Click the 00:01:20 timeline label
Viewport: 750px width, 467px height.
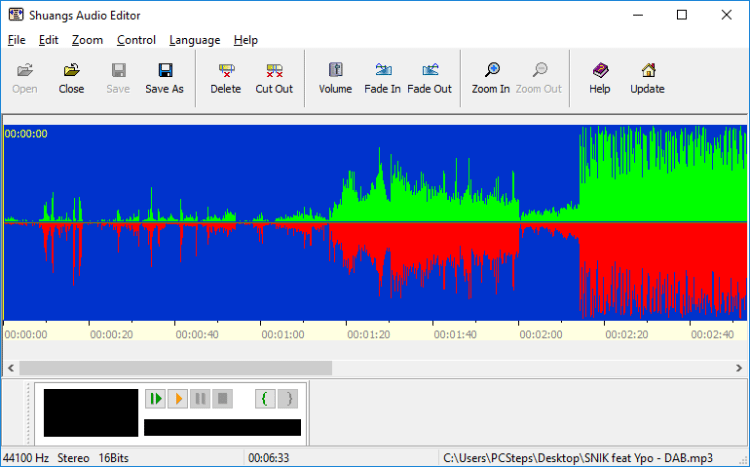click(x=369, y=334)
